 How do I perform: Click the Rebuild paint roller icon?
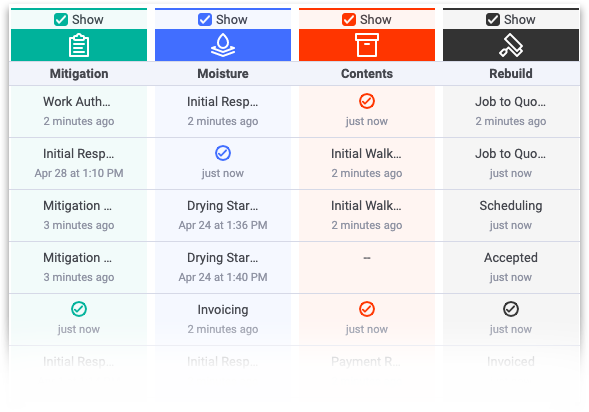[511, 45]
